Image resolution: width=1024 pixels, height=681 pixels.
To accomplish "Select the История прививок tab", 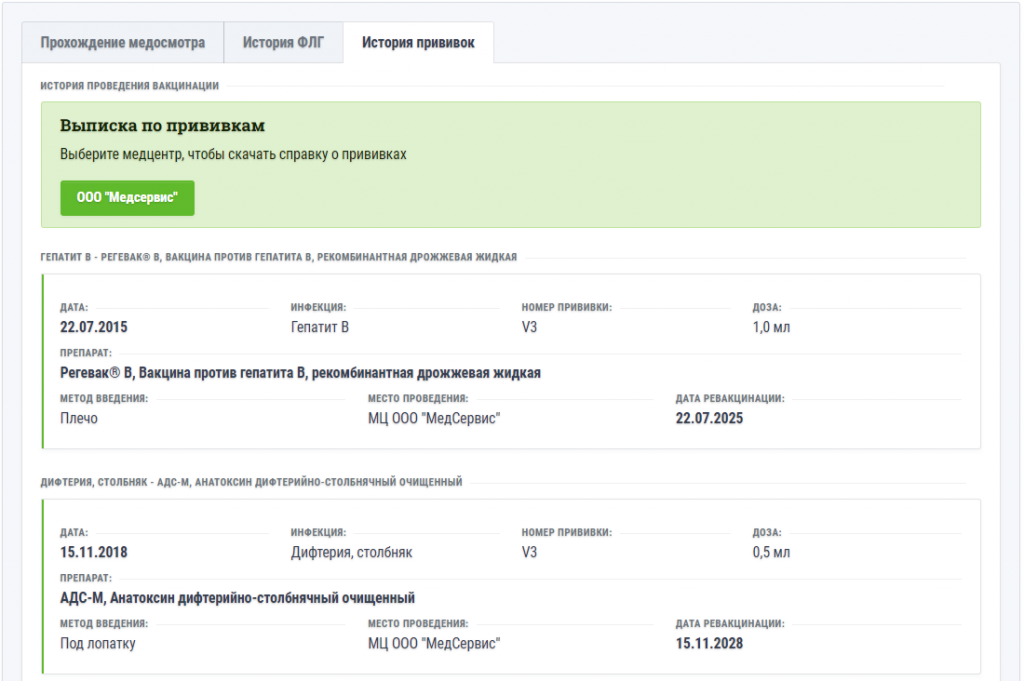I will point(418,43).
